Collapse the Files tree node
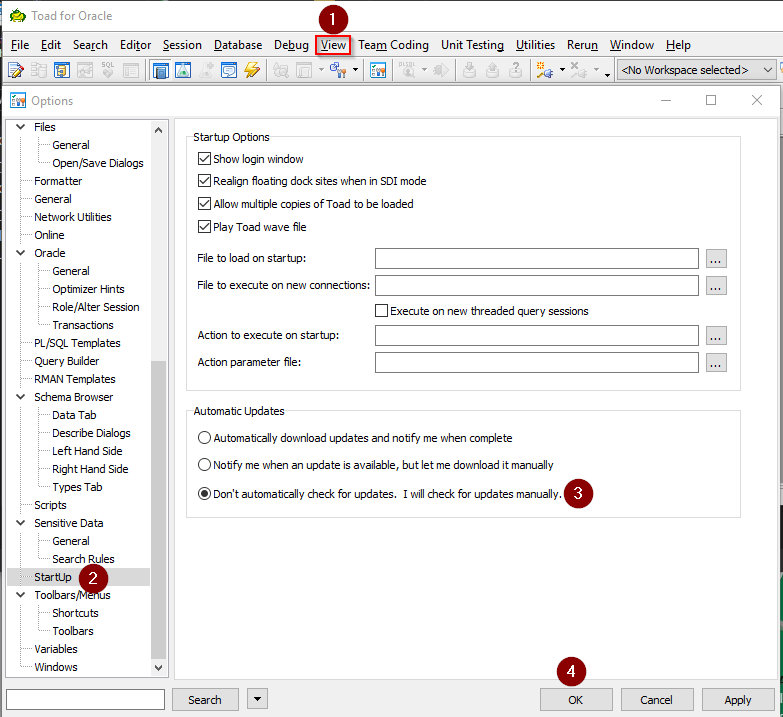The image size is (783, 717). click(20, 127)
